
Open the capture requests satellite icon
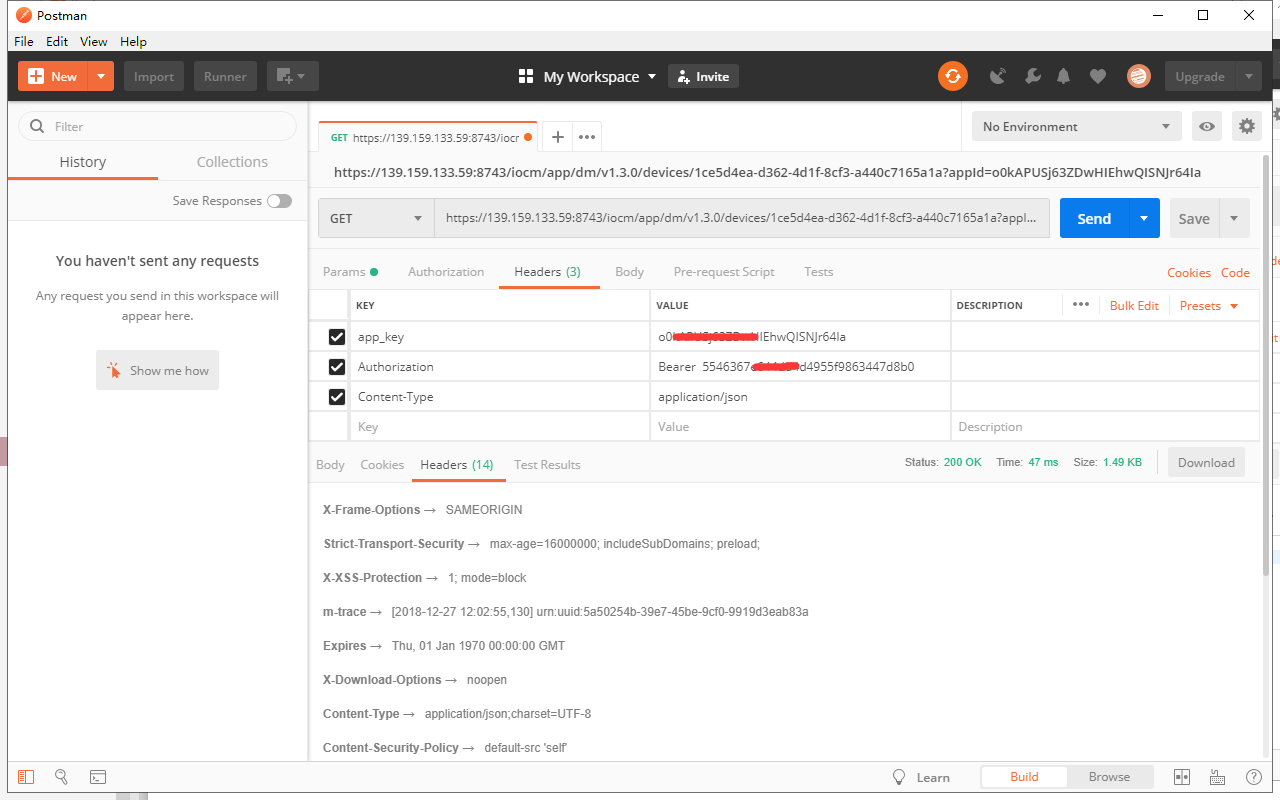[998, 76]
